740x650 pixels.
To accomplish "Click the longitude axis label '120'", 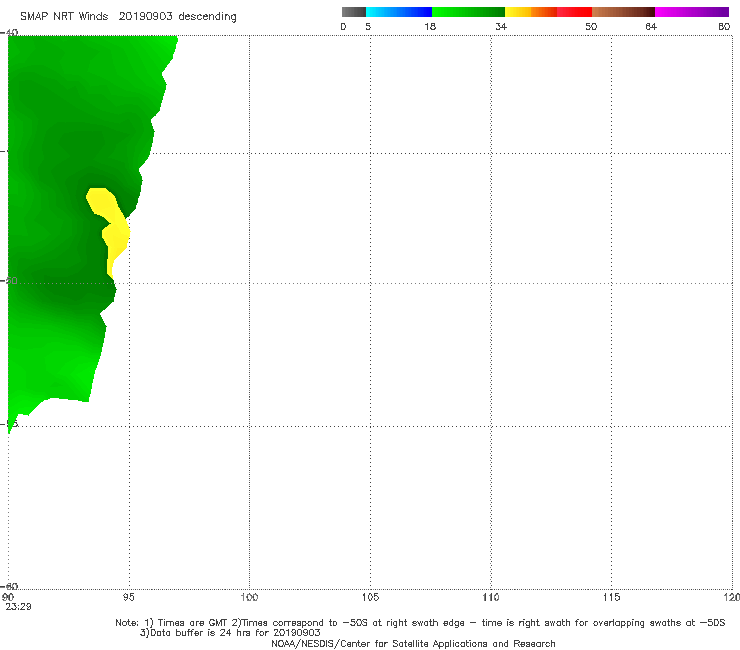I will [732, 597].
